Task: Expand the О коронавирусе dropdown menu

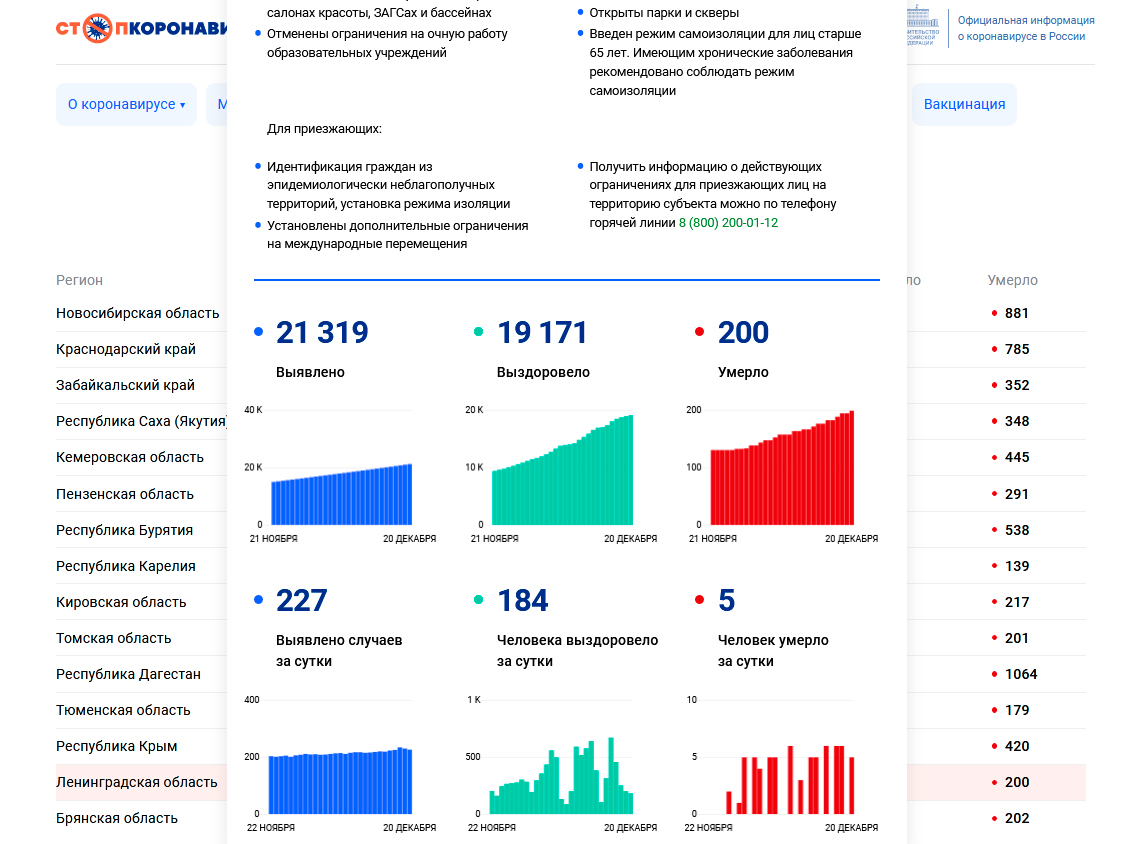Action: [x=126, y=105]
